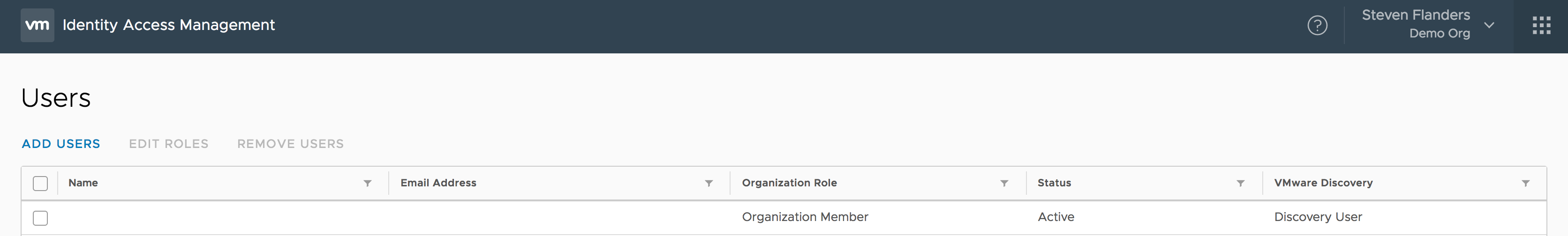The width and height of the screenshot is (1568, 236).
Task: Open the help question mark icon
Action: click(x=1317, y=25)
